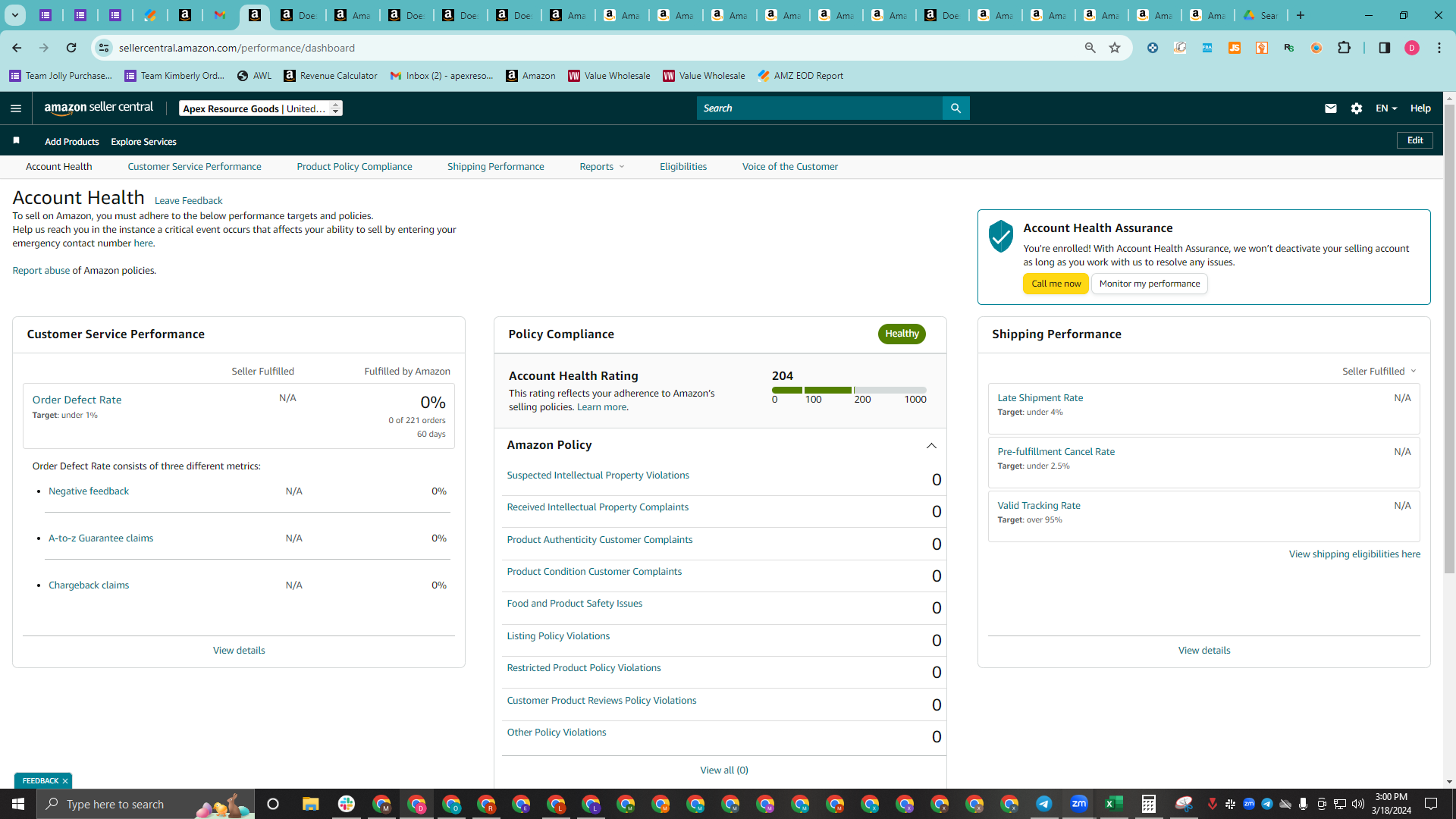
Task: Click the Leave Feedback link
Action: 188,201
